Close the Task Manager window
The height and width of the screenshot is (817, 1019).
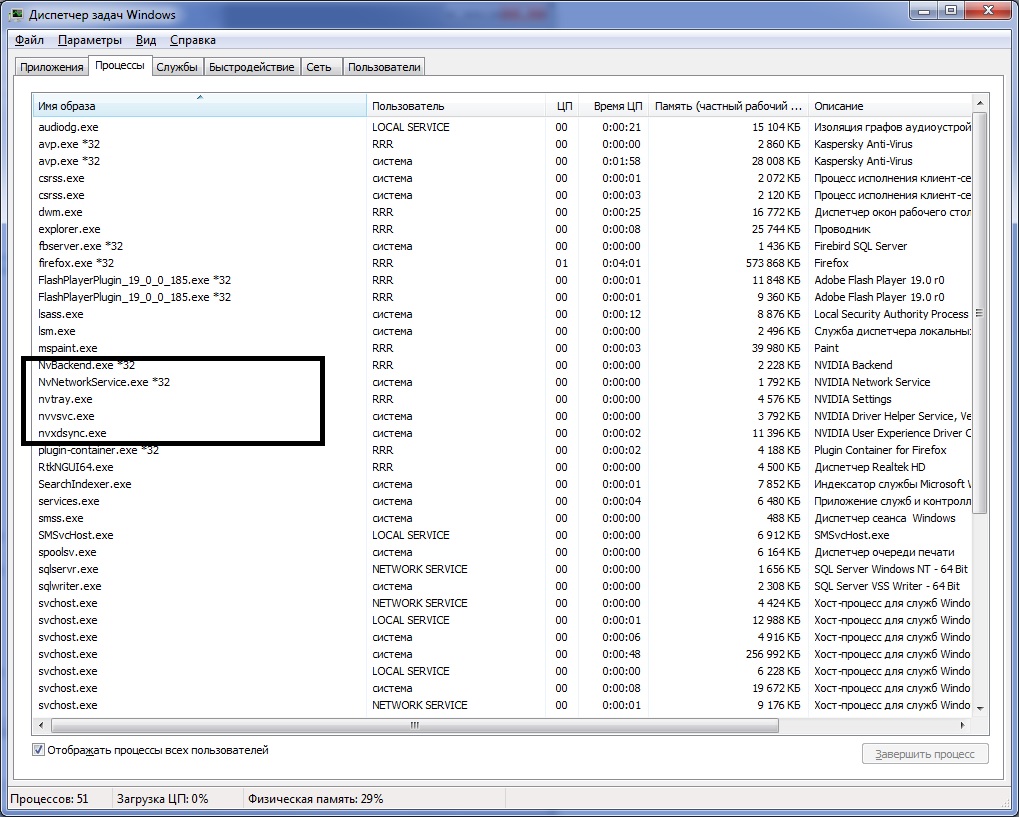(x=989, y=10)
